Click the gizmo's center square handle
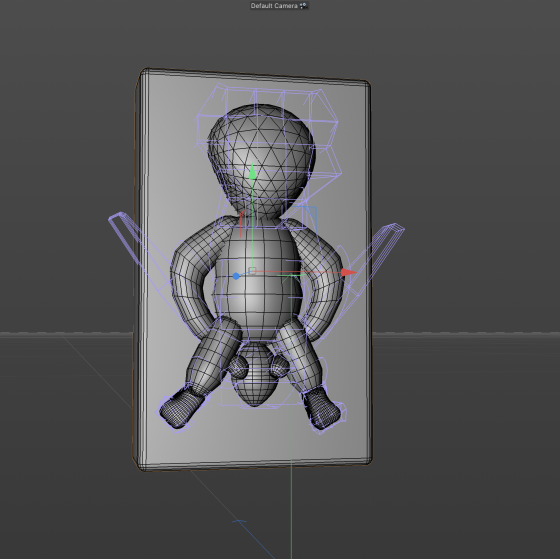Image resolution: width=560 pixels, height=559 pixels. pyautogui.click(x=252, y=270)
